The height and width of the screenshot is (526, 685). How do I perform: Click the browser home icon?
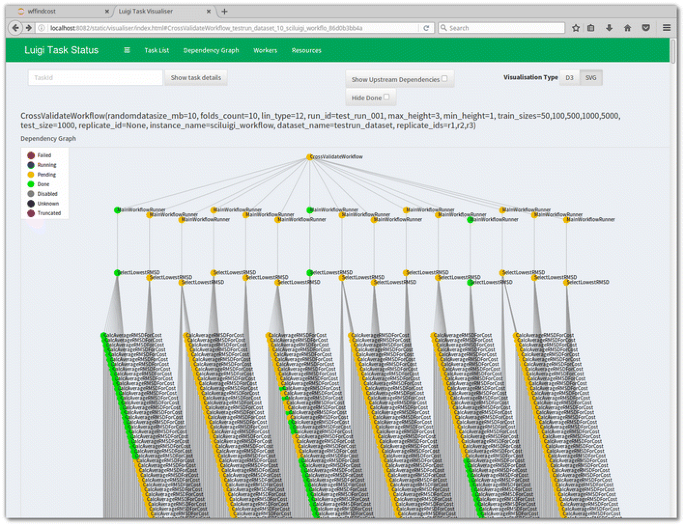point(628,28)
